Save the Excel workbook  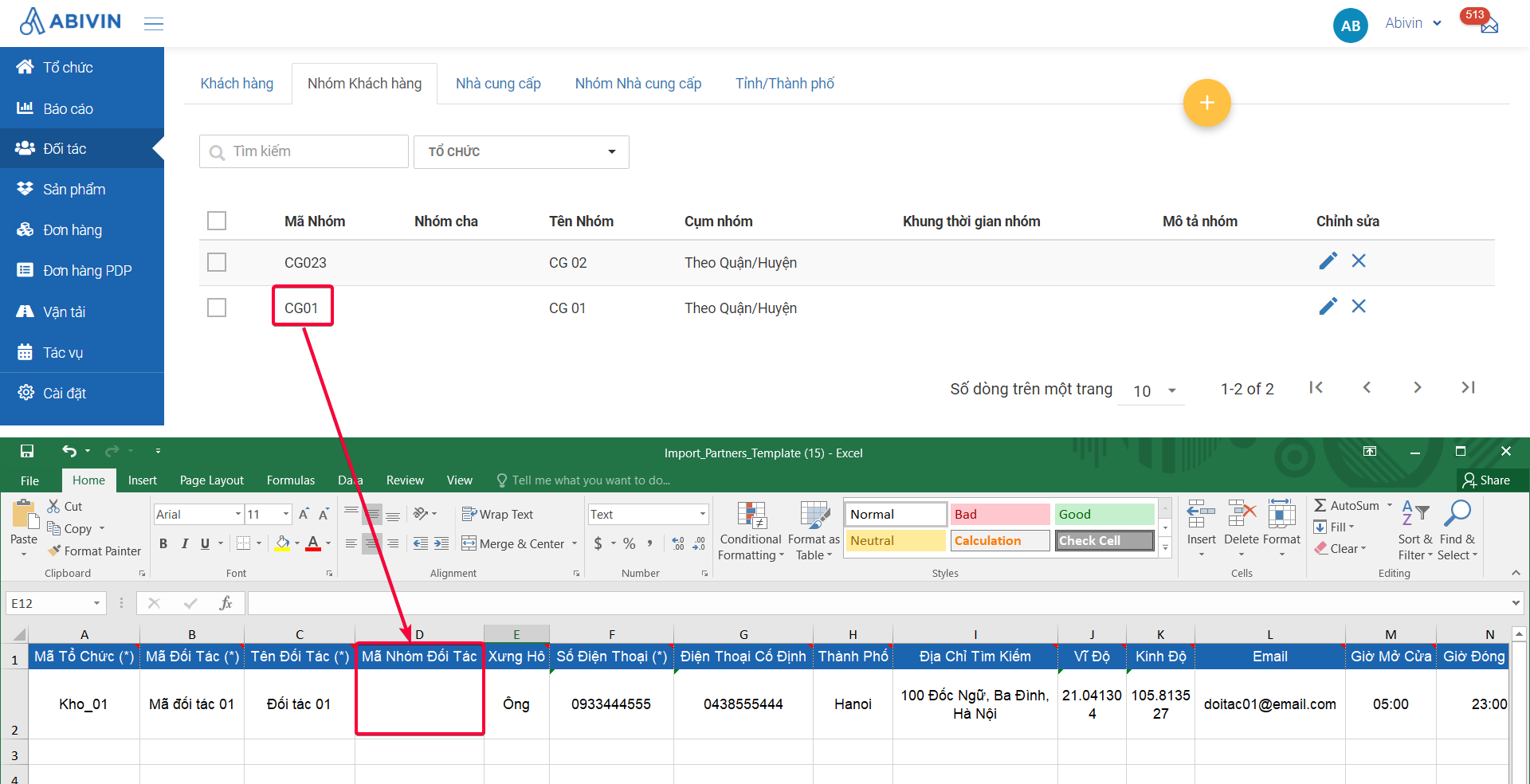click(27, 451)
